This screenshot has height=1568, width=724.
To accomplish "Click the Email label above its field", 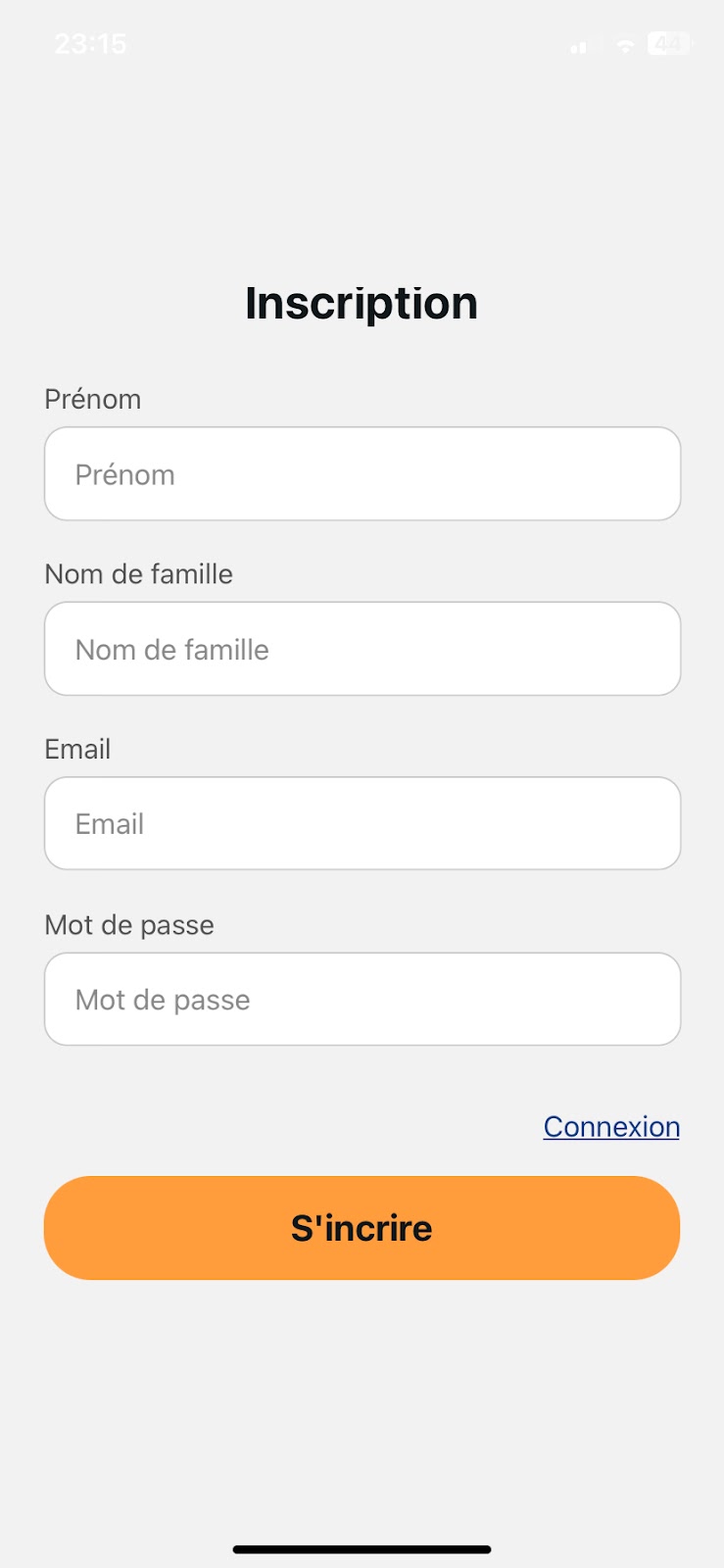I will click(77, 750).
